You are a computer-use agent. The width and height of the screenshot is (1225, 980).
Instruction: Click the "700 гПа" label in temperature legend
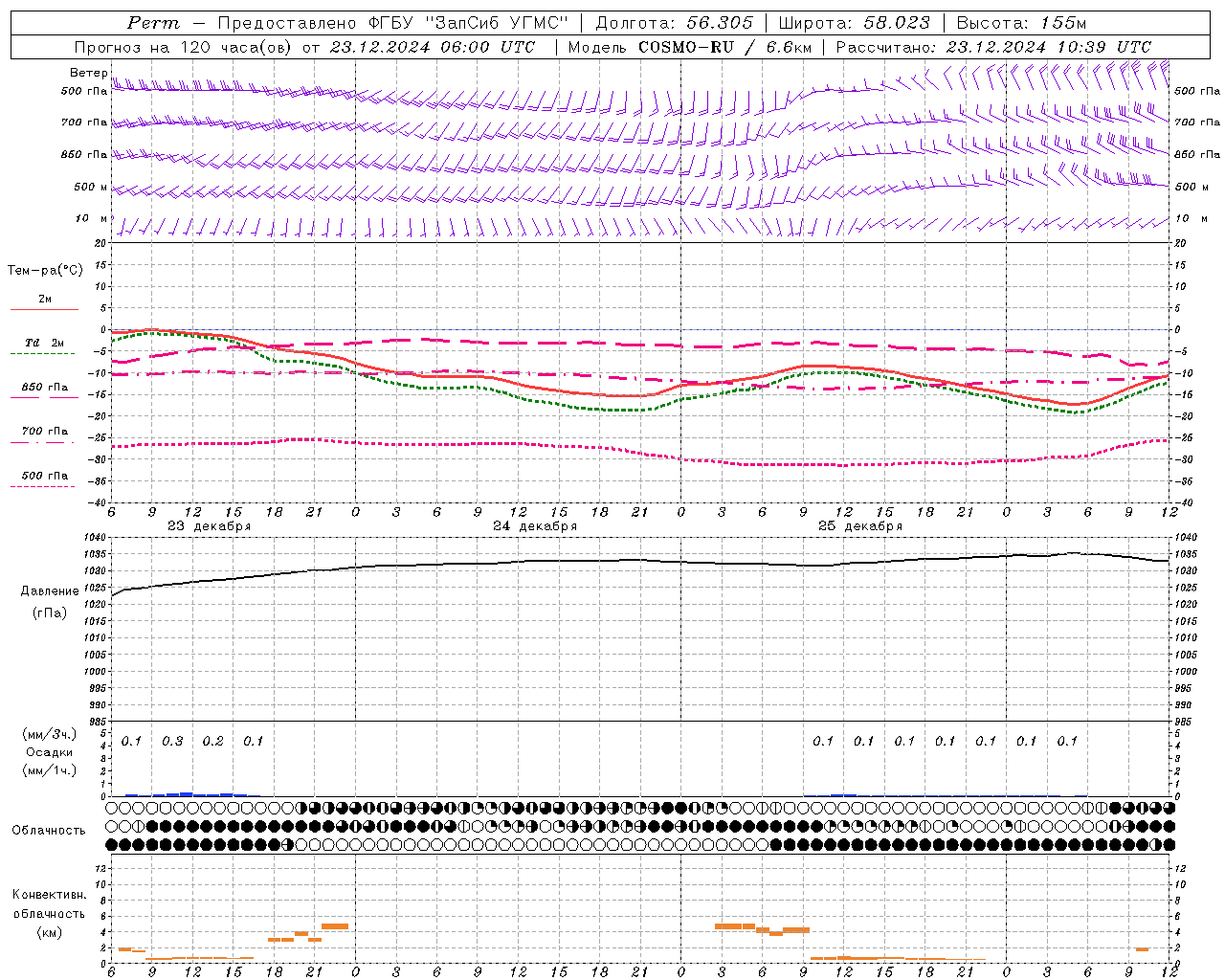[45, 432]
